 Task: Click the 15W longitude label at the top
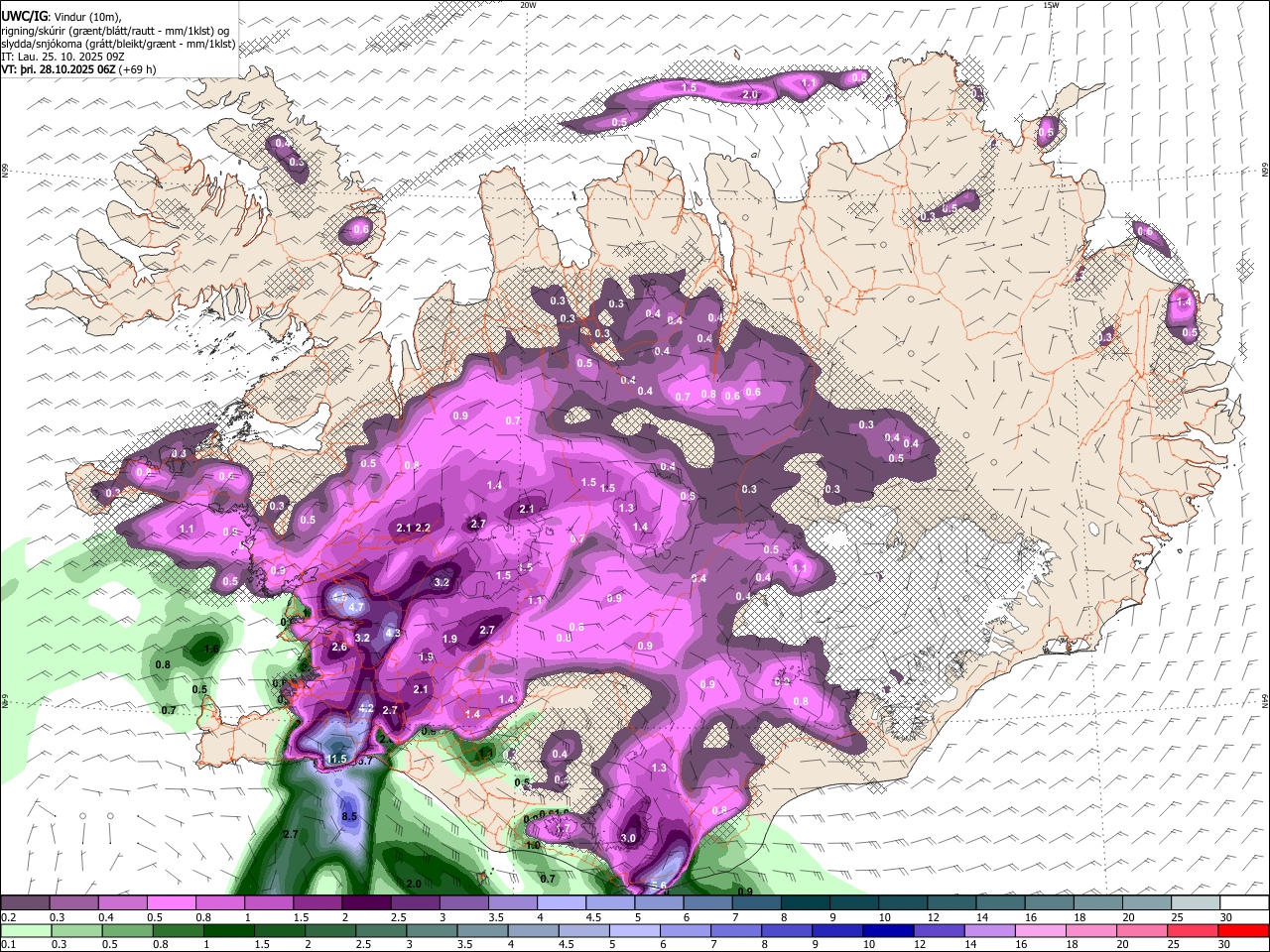click(1051, 5)
